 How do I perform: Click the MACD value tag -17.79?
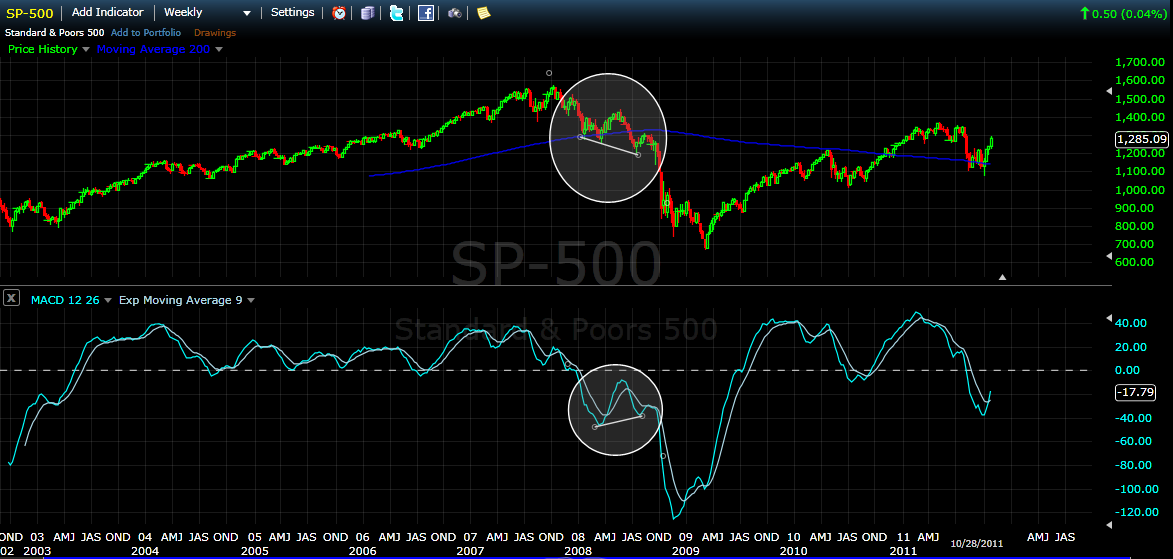pos(1135,392)
